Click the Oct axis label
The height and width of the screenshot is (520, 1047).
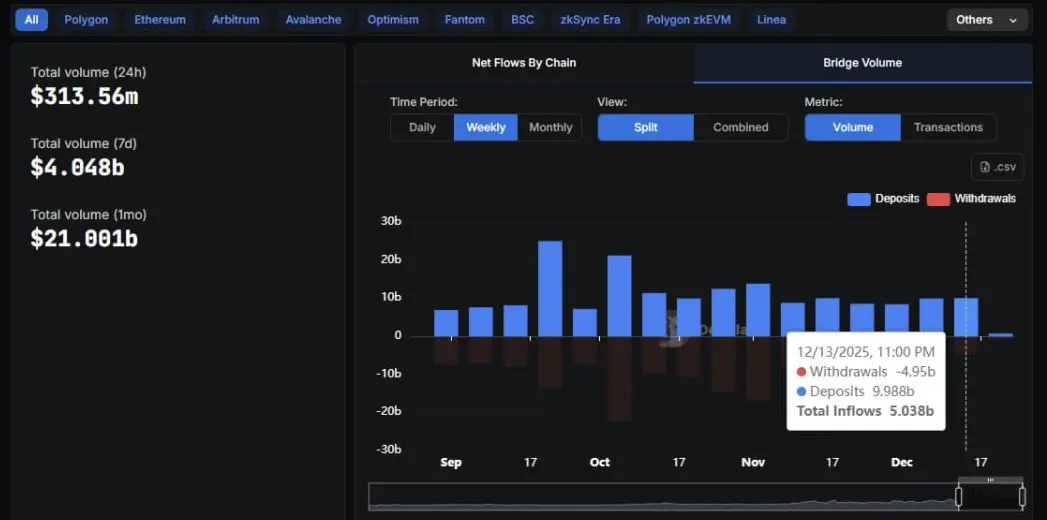[x=600, y=462]
